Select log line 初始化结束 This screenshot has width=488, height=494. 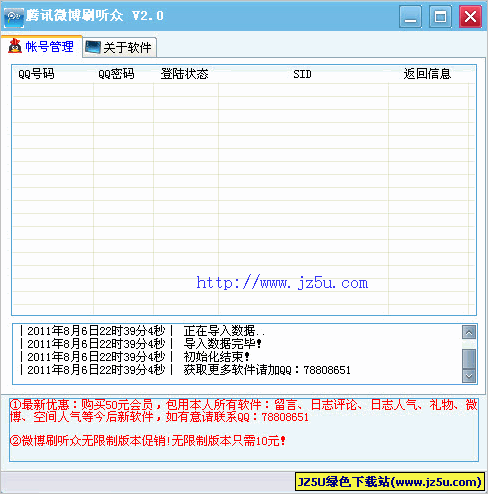tap(135, 357)
